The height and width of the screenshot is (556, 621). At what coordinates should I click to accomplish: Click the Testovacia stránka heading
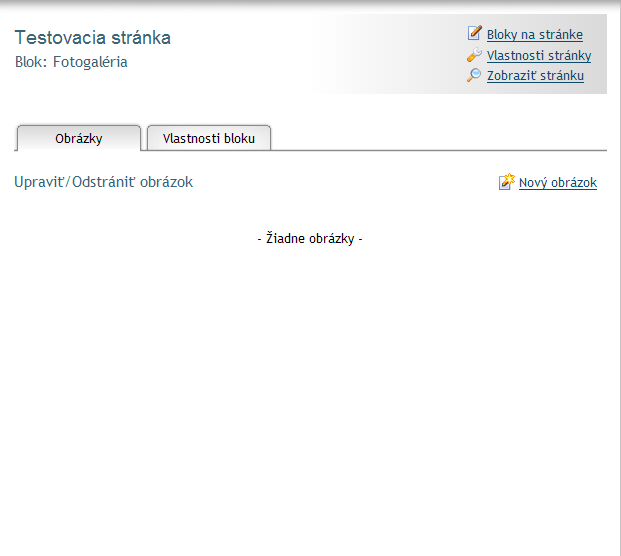pos(93,38)
